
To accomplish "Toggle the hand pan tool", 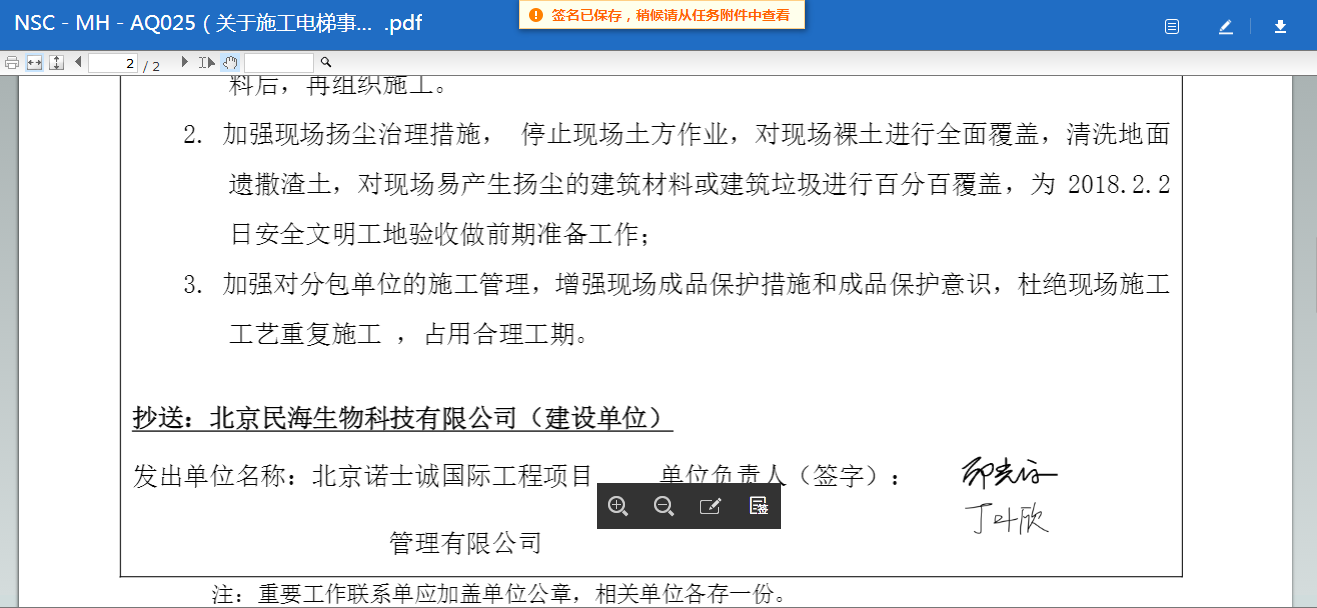I will (229, 61).
